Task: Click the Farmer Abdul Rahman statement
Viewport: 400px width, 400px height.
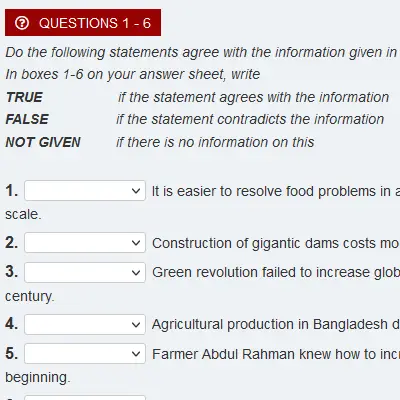Action: pos(276,354)
